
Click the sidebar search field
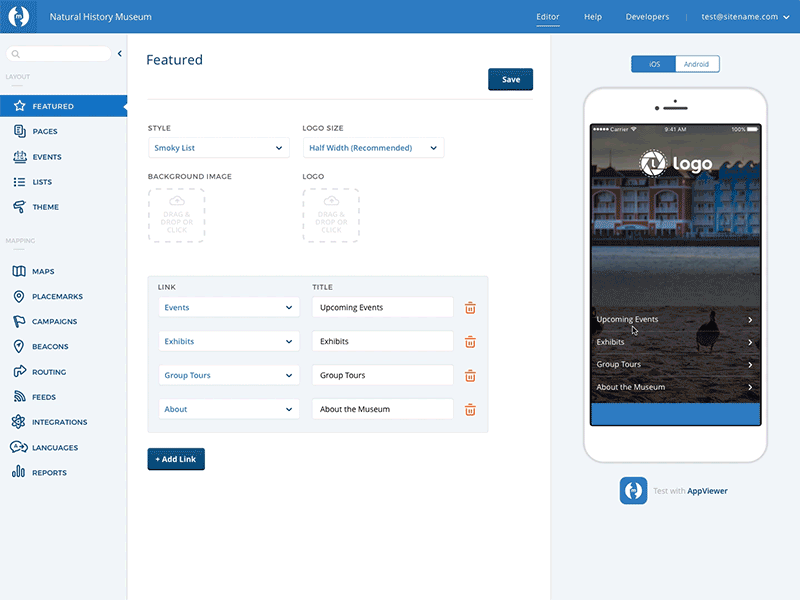click(x=59, y=54)
